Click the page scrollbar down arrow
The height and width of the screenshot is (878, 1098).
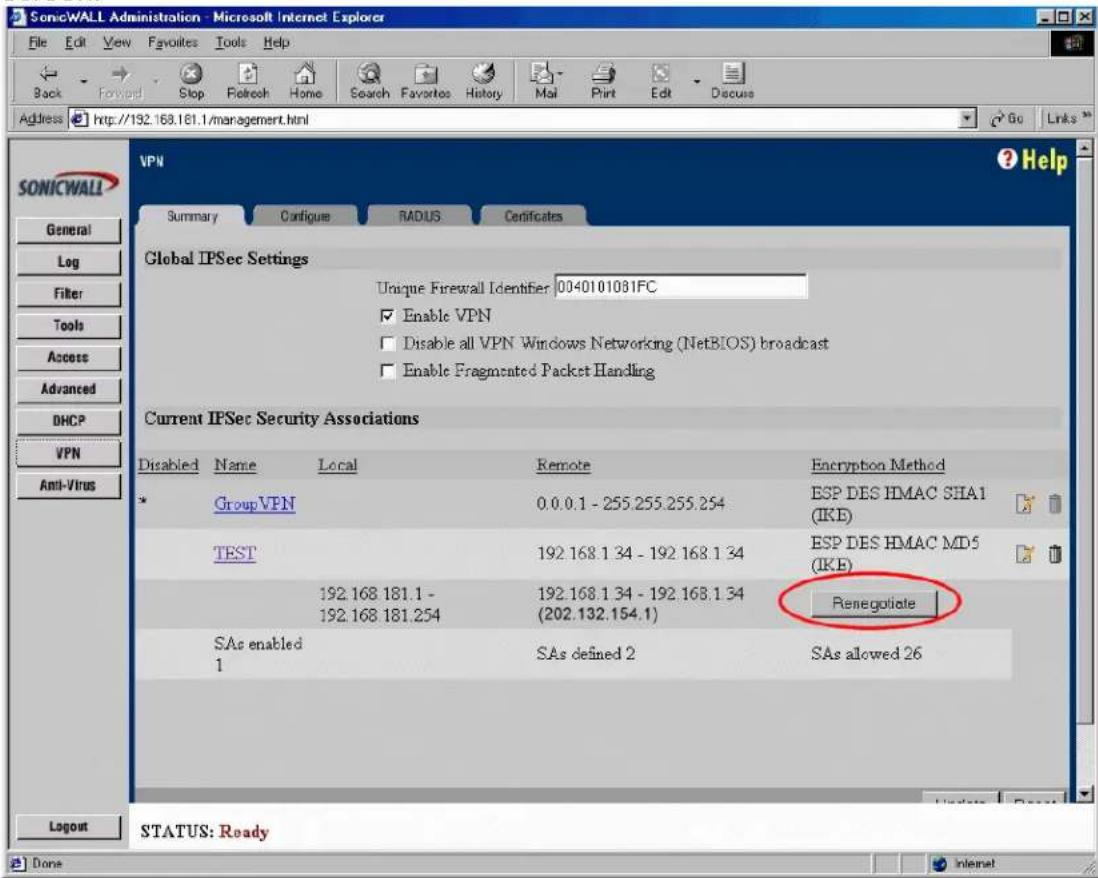[1085, 793]
